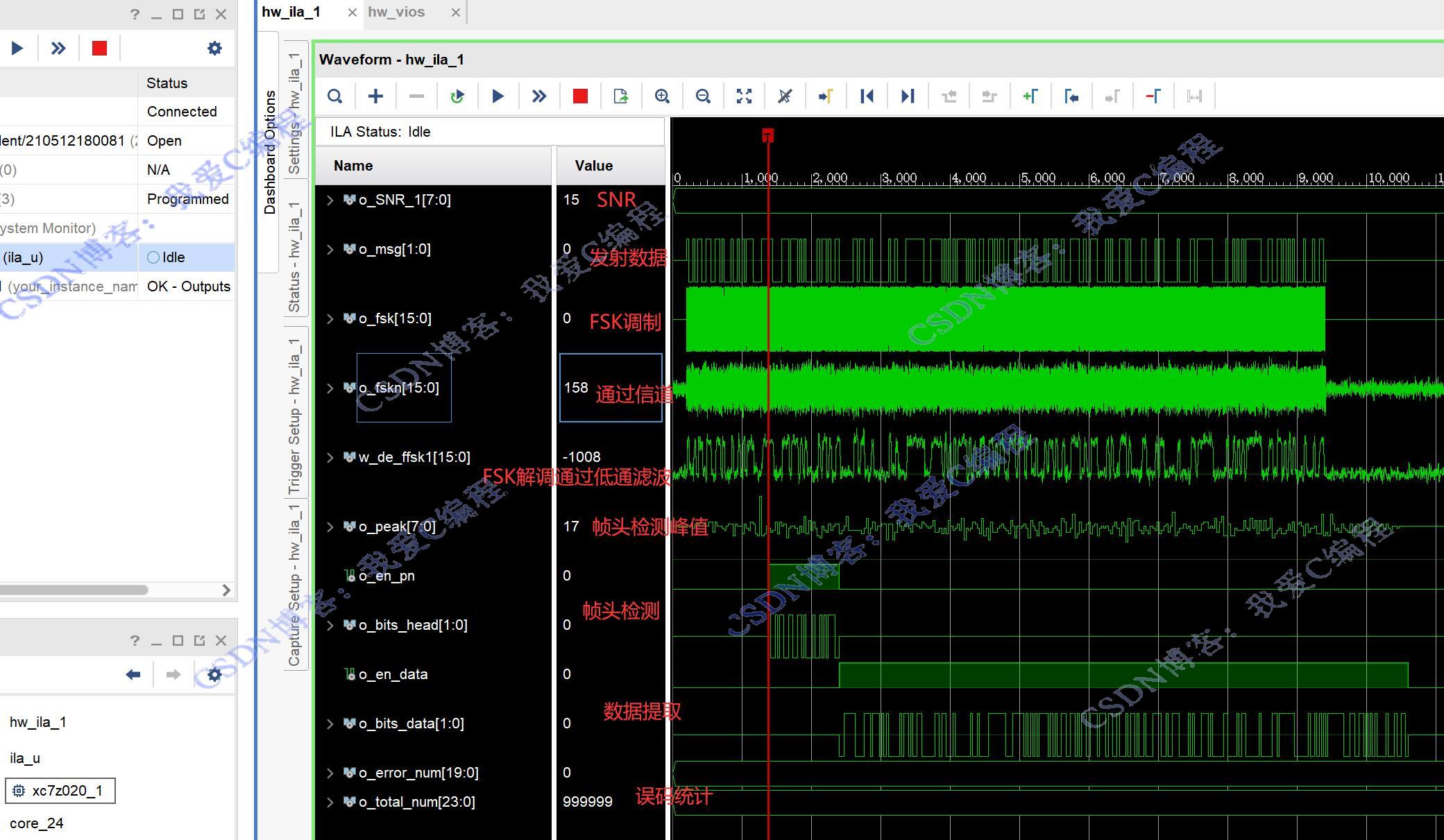Expand the o_SNR_1[7:0] signal tree

(332, 199)
